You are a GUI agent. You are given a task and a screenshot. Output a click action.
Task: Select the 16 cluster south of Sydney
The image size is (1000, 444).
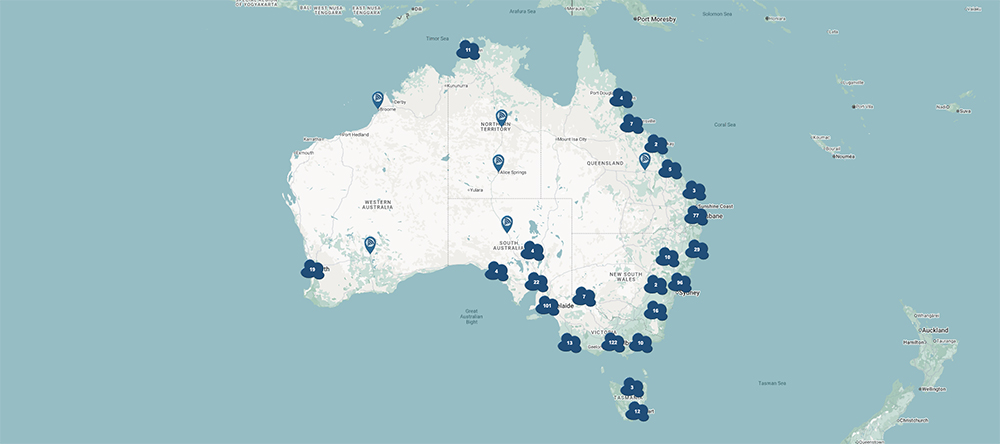[x=655, y=312]
